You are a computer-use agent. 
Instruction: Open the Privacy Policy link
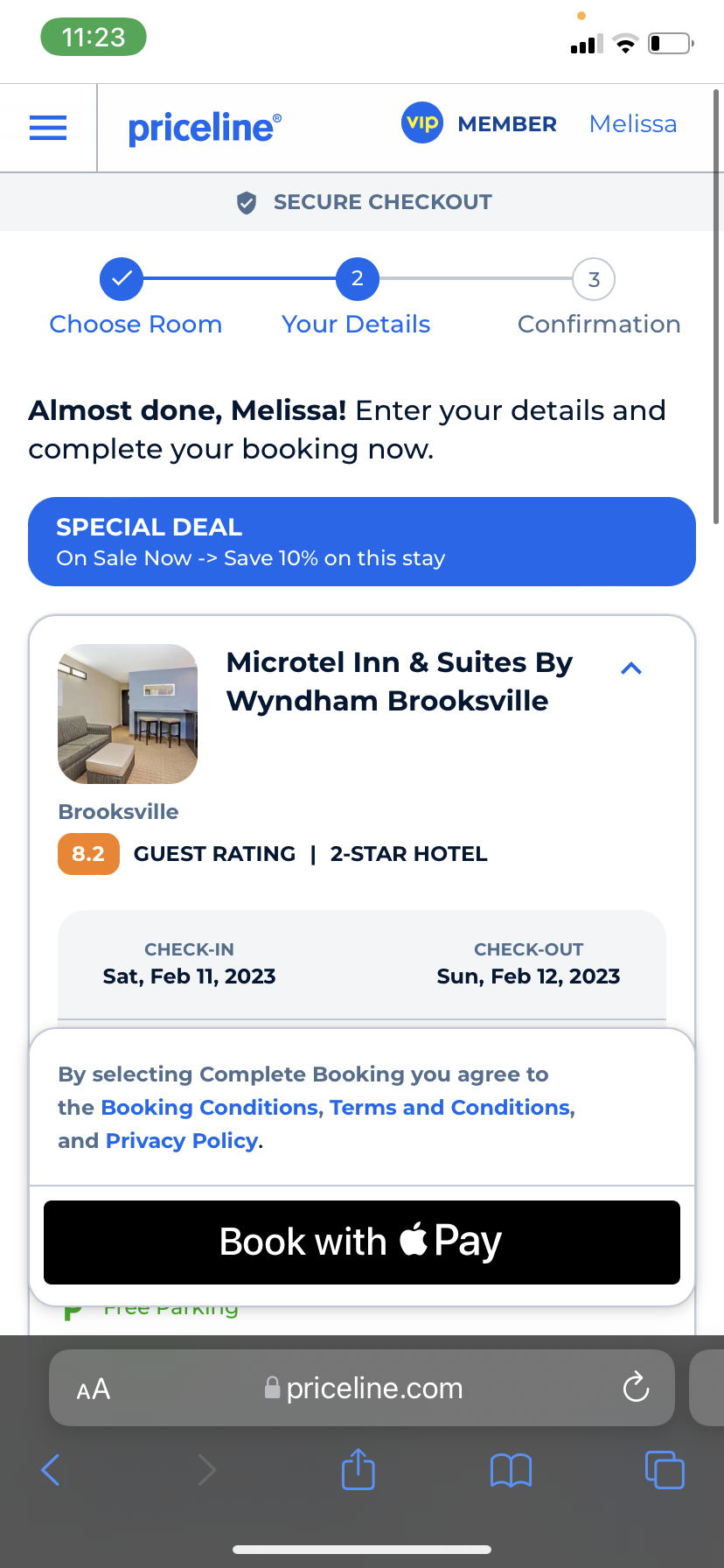182,1141
